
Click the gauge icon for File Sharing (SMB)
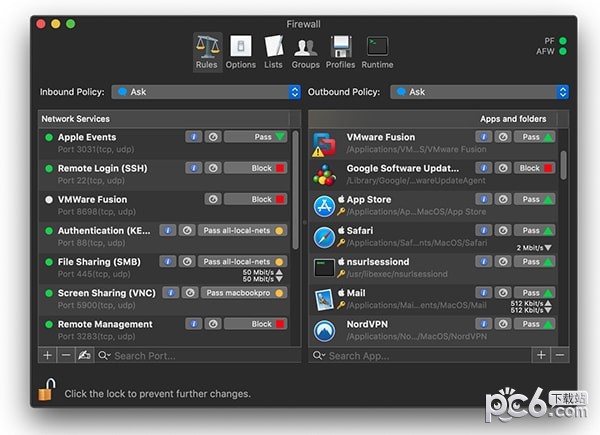(x=187, y=262)
